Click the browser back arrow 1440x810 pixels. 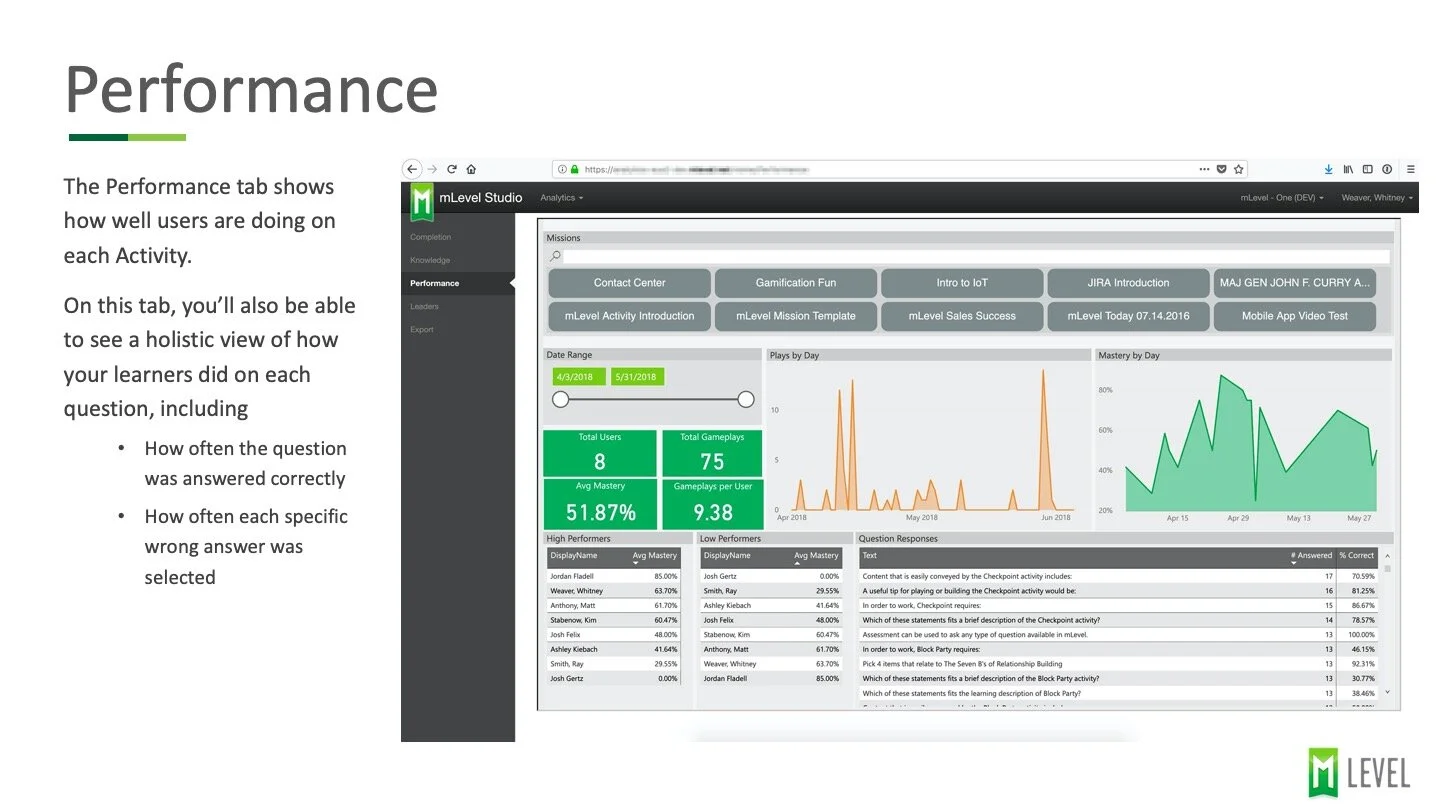[x=412, y=169]
